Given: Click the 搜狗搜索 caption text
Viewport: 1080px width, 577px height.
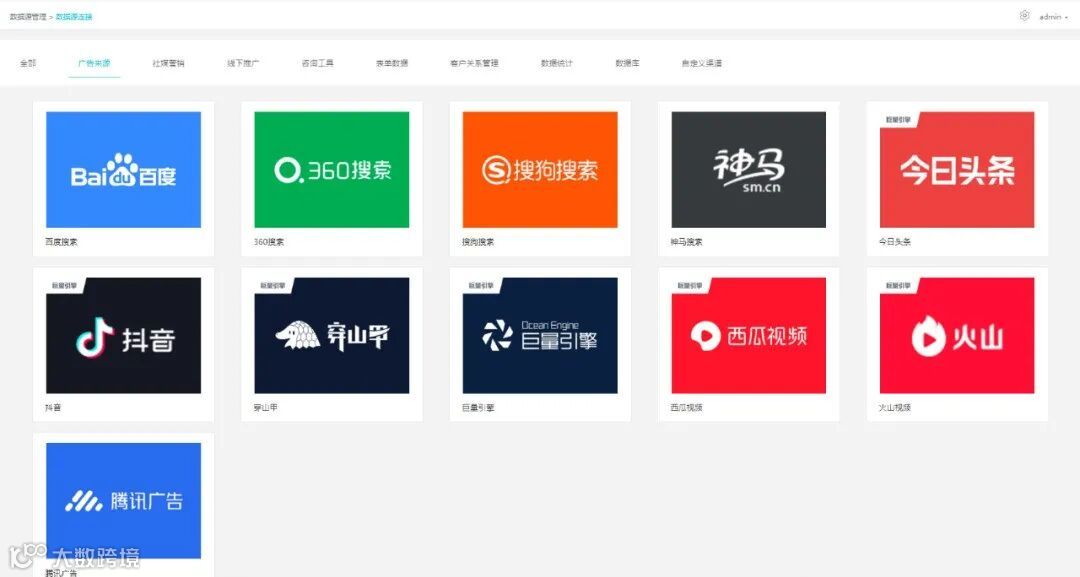Looking at the screenshot, I should [x=478, y=242].
